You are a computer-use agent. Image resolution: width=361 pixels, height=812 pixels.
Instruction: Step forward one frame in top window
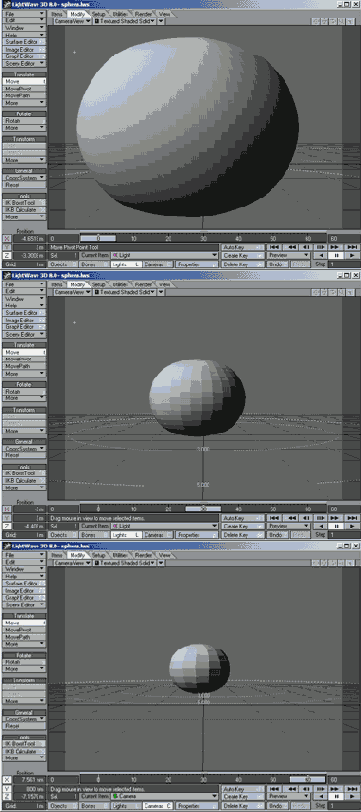click(321, 247)
